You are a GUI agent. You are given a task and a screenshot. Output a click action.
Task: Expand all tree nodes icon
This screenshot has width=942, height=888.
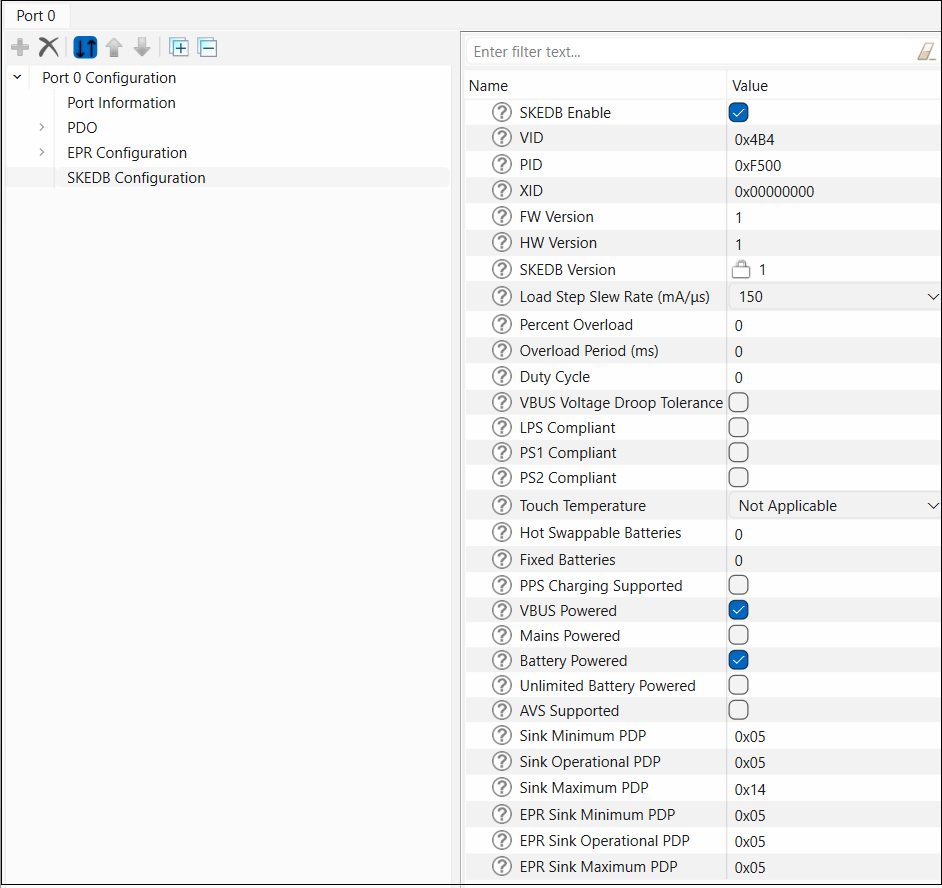[179, 47]
